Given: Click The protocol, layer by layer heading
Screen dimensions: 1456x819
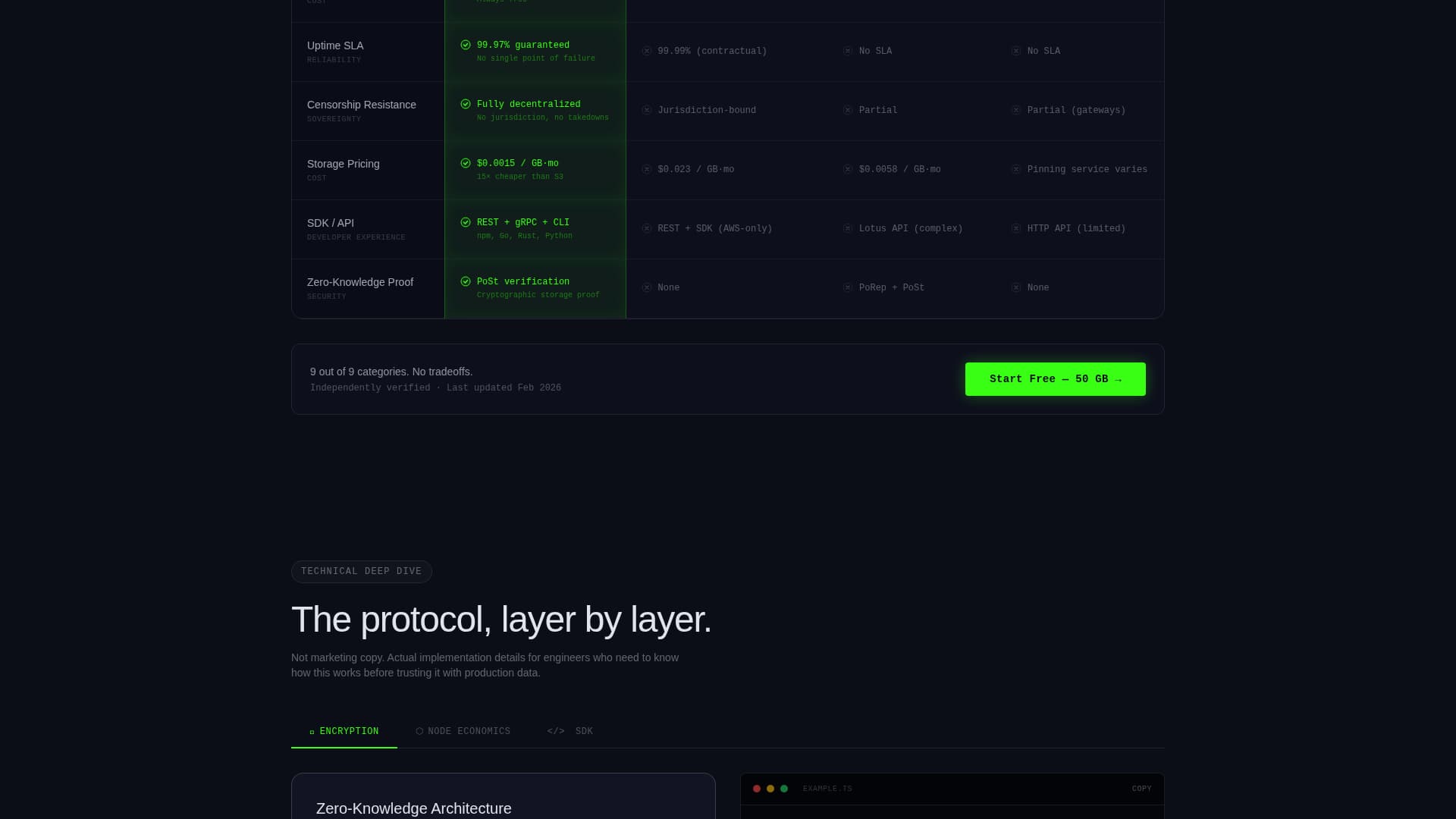Looking at the screenshot, I should [501, 620].
